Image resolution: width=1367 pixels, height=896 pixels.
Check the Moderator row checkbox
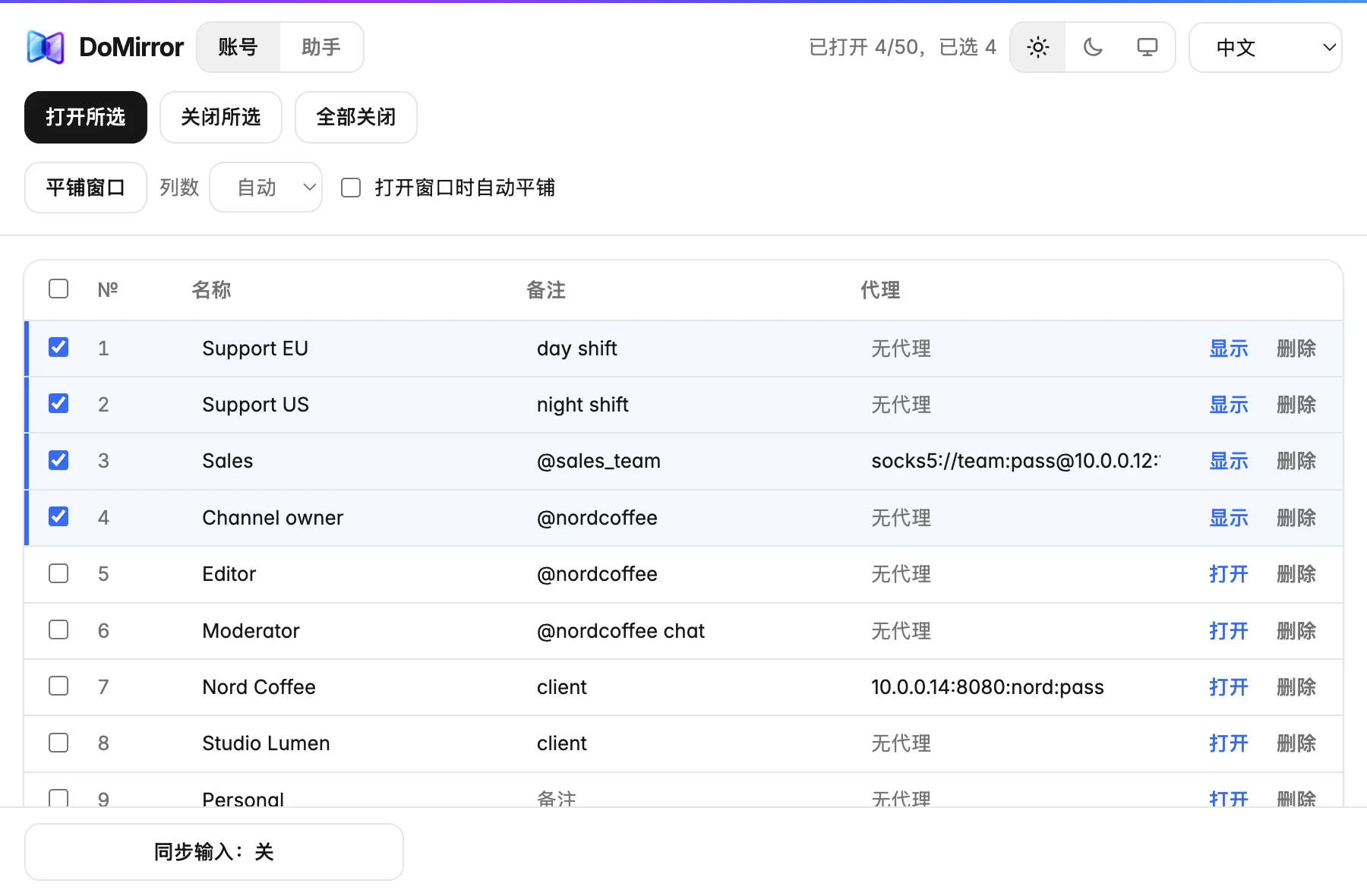(x=58, y=629)
